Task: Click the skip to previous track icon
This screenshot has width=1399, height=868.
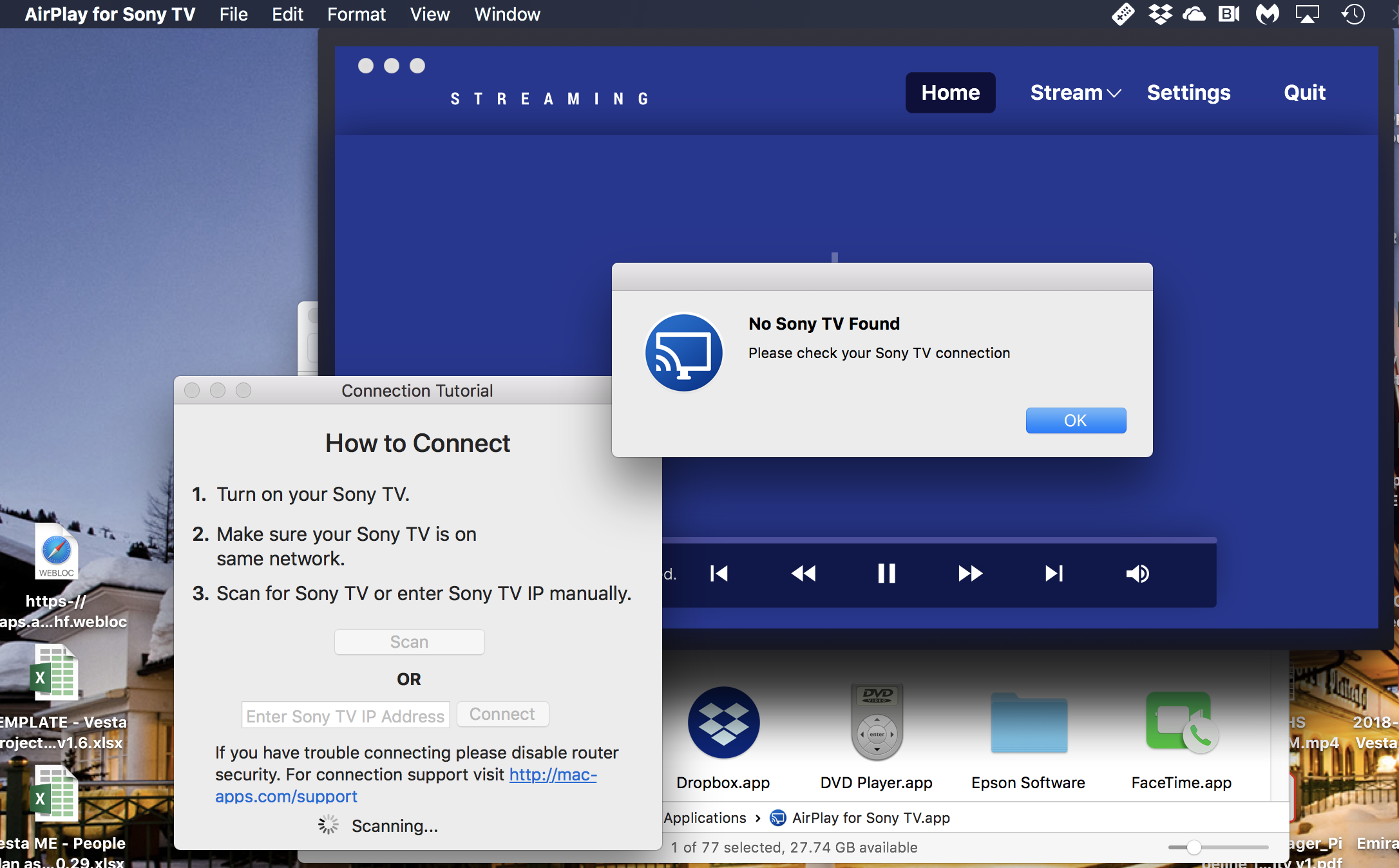Action: pyautogui.click(x=719, y=573)
